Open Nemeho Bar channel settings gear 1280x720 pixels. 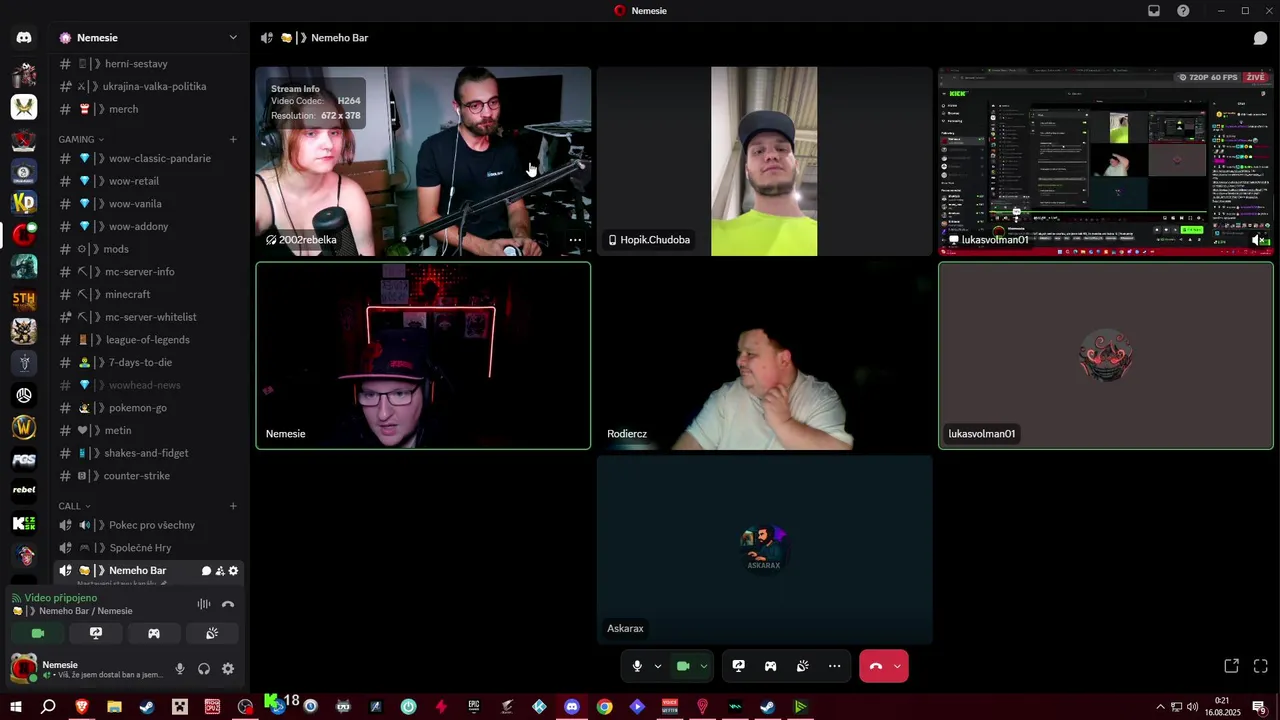234,571
